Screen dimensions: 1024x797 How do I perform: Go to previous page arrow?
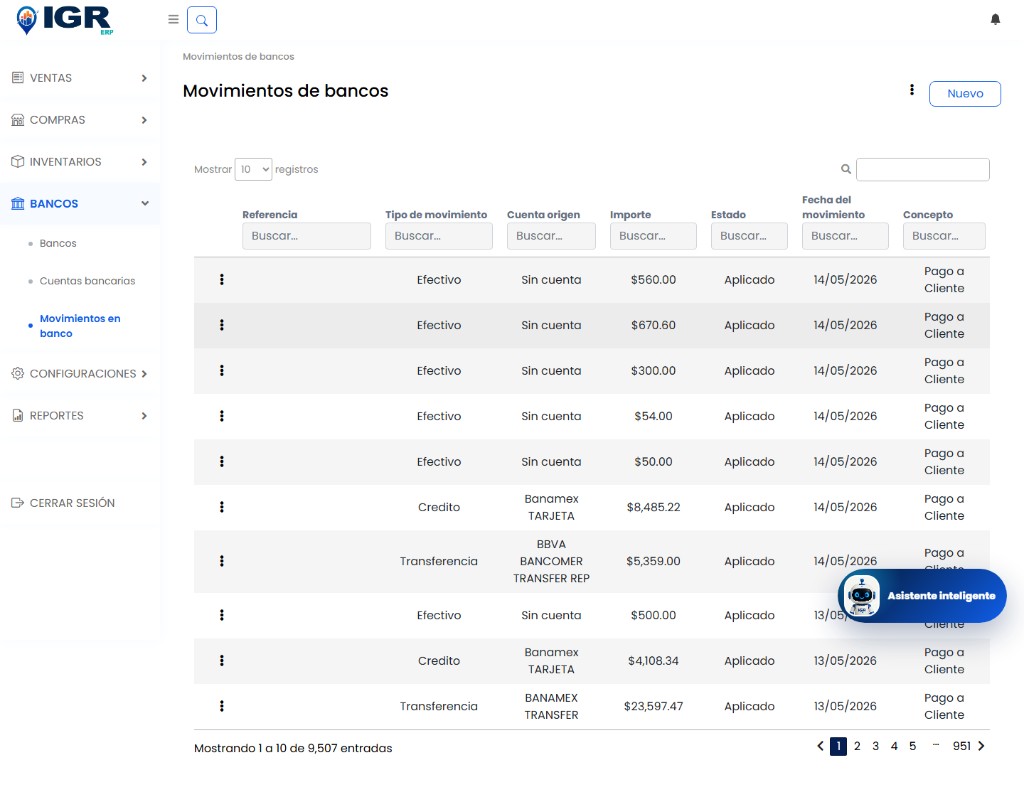[820, 746]
